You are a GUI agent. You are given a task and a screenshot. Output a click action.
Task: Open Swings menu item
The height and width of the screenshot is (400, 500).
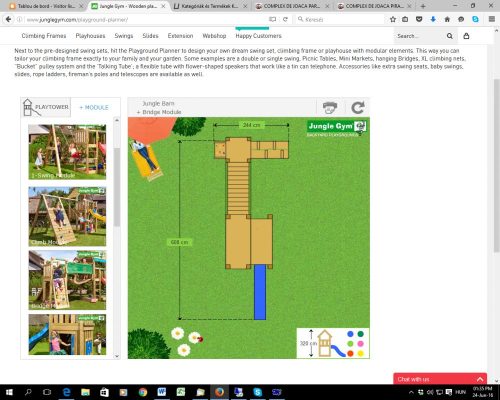pos(124,36)
